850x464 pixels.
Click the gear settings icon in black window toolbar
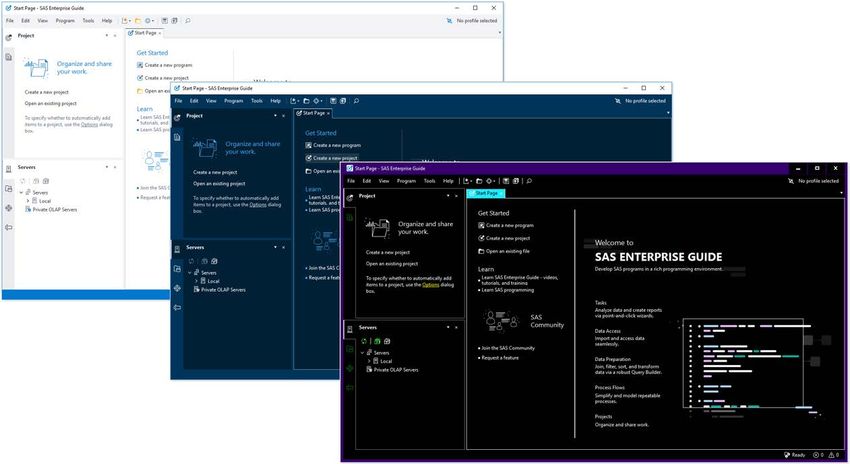[489, 181]
